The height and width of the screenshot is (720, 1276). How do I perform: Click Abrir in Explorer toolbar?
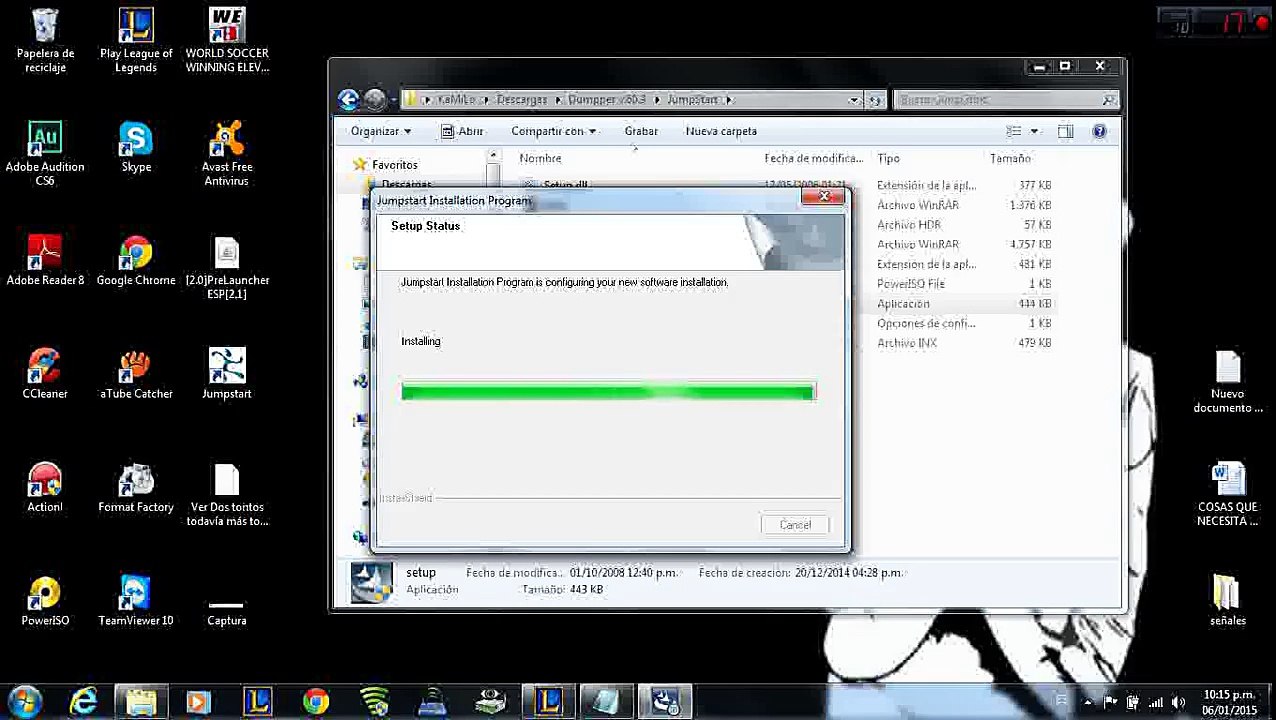tap(462, 131)
